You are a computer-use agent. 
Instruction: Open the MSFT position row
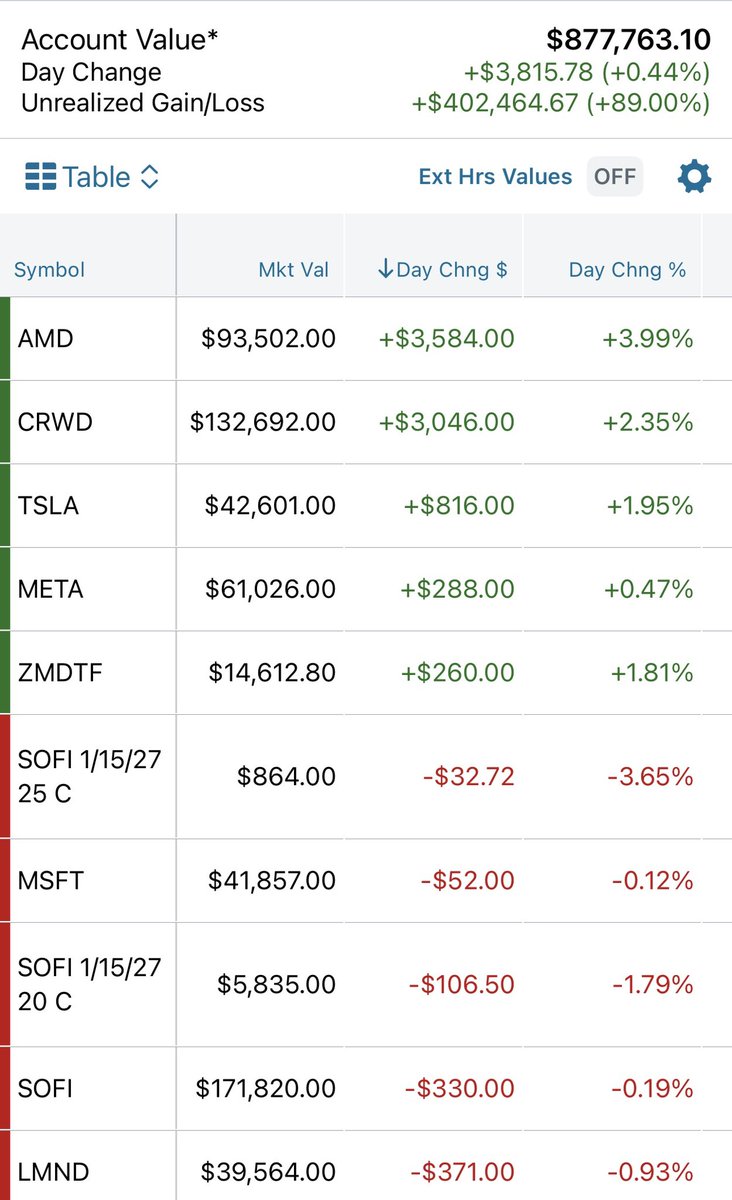pyautogui.click(x=366, y=881)
